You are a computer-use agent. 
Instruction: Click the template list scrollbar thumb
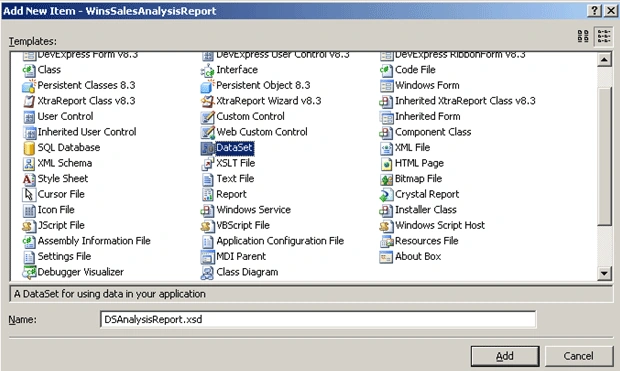(x=604, y=156)
